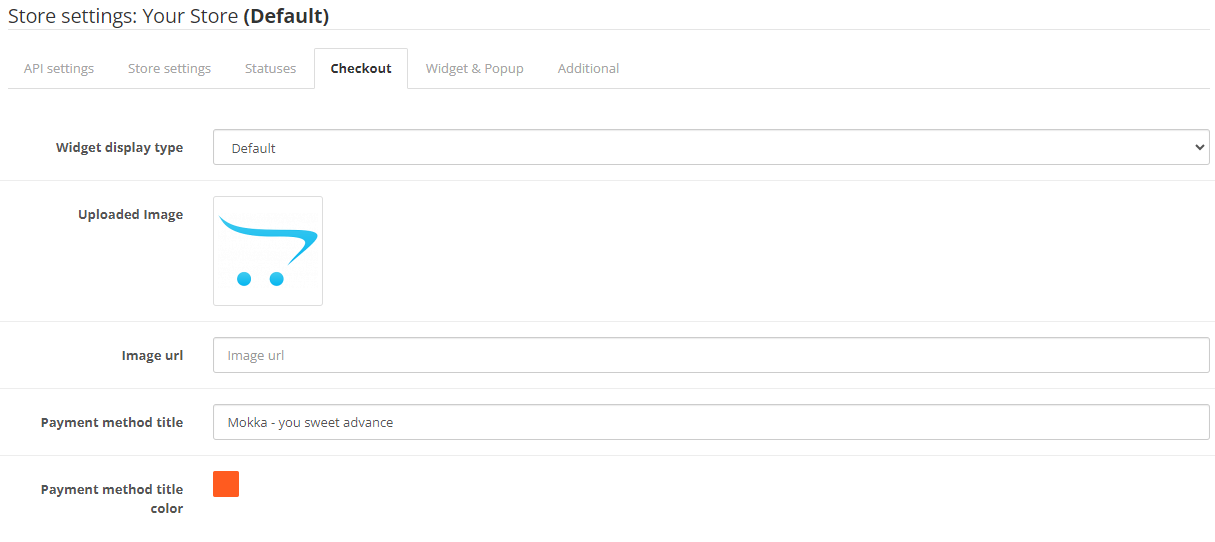Click into the Payment method title field
Screen dimensions: 1215x542
pos(711,422)
